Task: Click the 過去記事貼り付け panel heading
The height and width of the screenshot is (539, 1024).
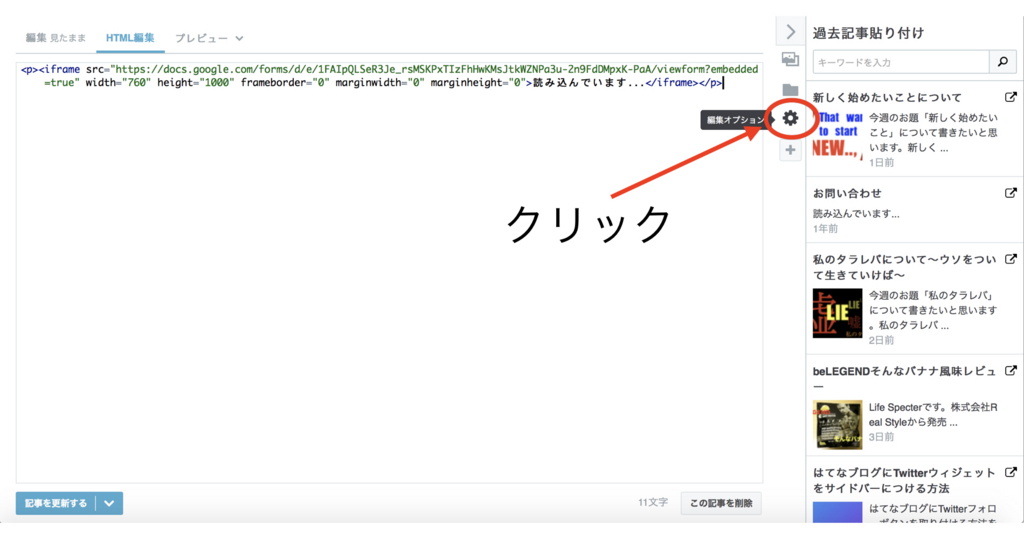Action: click(x=868, y=33)
